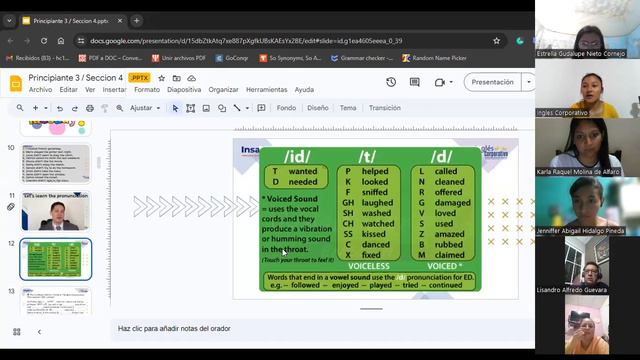Open the Organizar menu

(223, 90)
